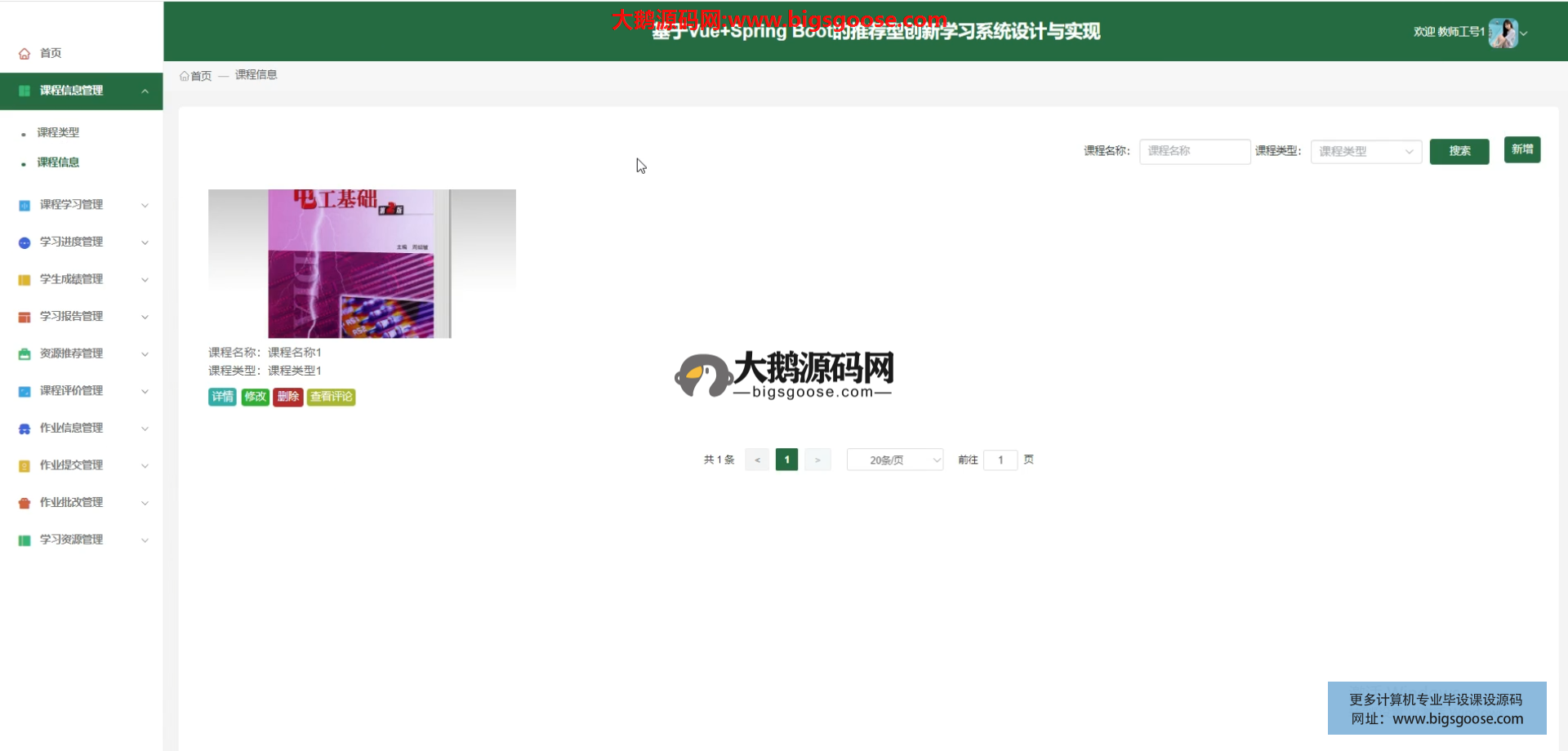Click the 课程学习管理 sidebar icon

(x=24, y=206)
